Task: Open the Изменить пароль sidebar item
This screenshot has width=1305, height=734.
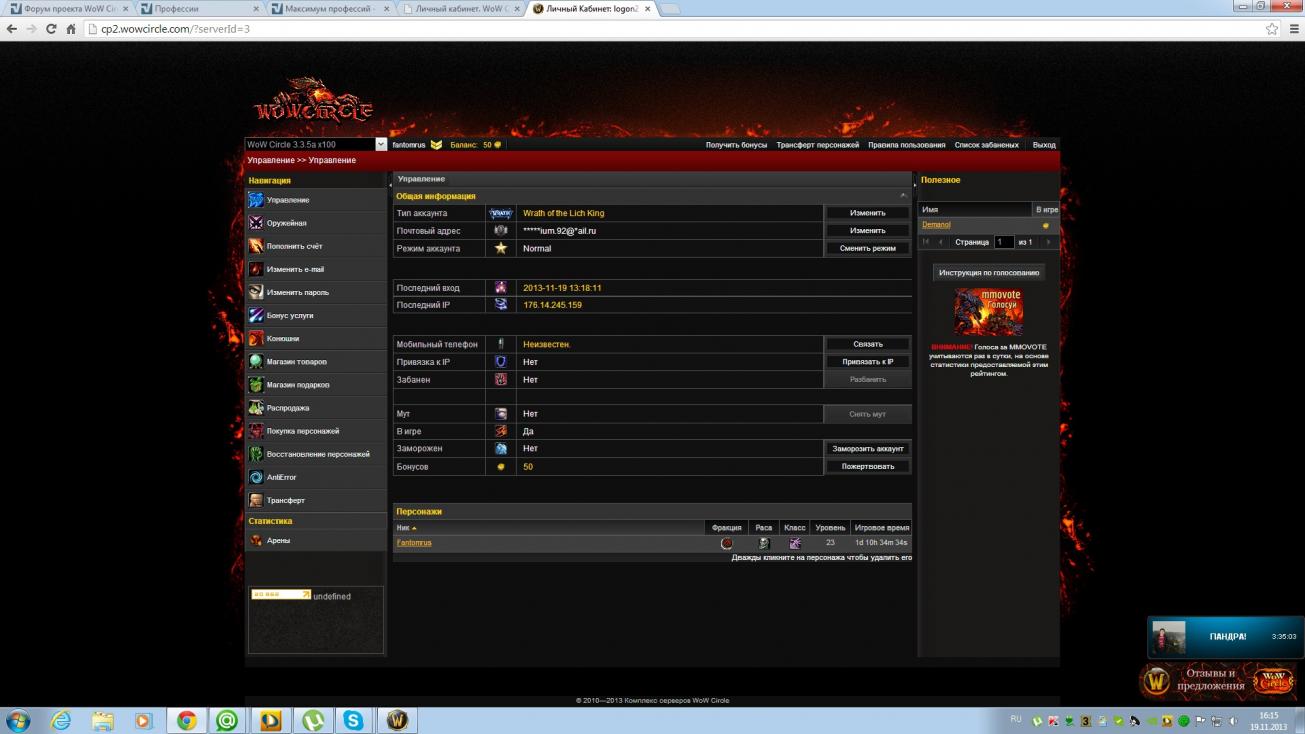Action: (x=256, y=292)
